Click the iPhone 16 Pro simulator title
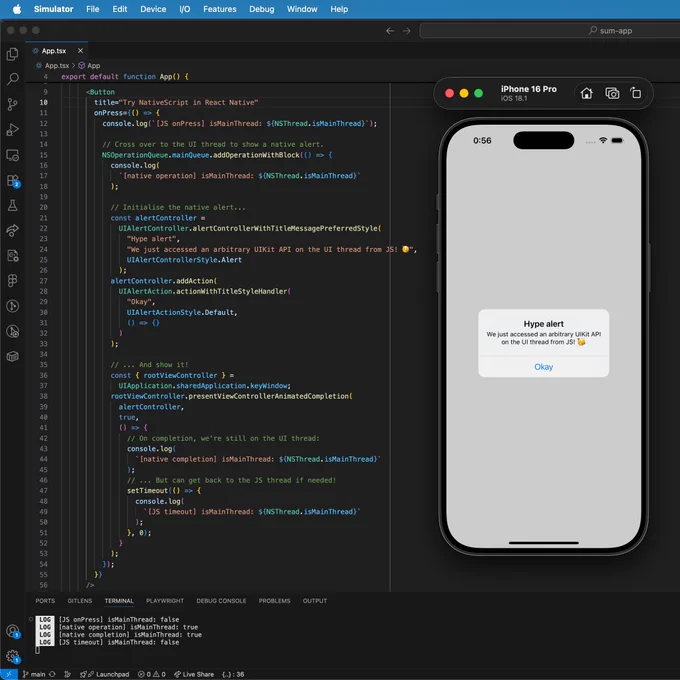The height and width of the screenshot is (680, 680). (529, 89)
